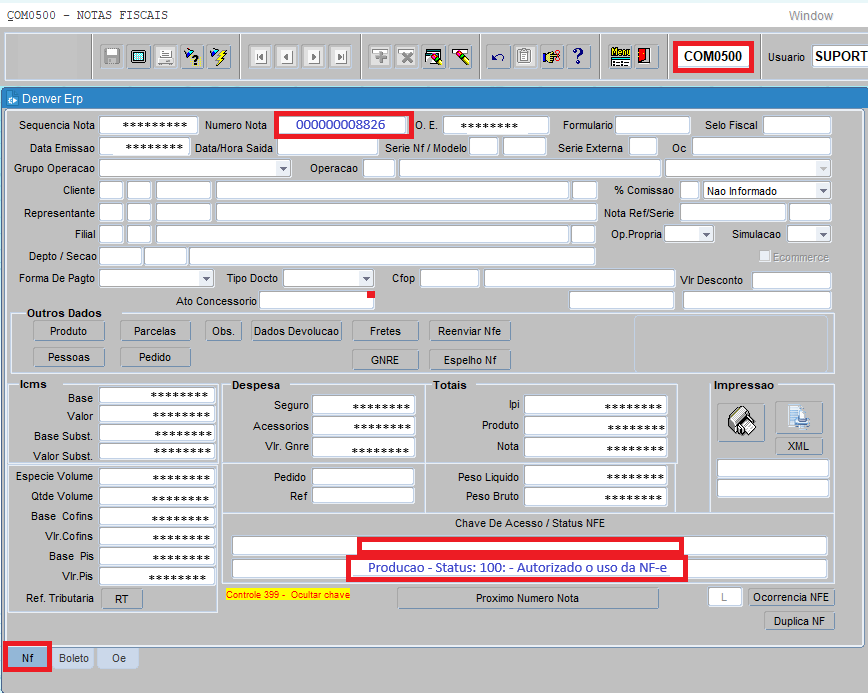Click into the Numero Nota field
The height and width of the screenshot is (693, 868).
(340, 125)
